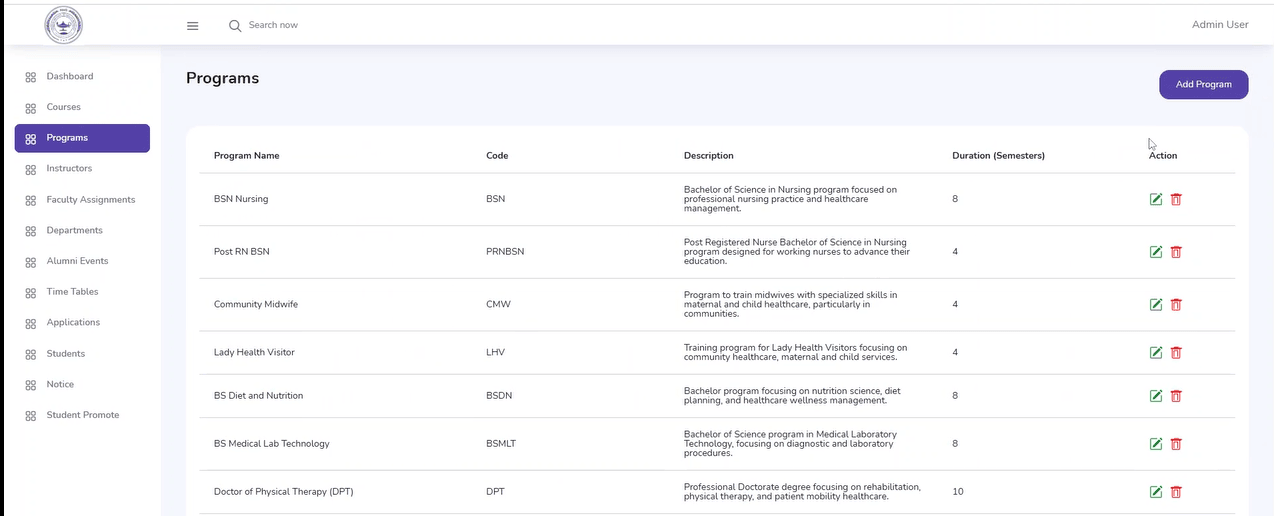Edit the Community Midwife program row
Screen dimensions: 1274x516
click(x=1156, y=304)
